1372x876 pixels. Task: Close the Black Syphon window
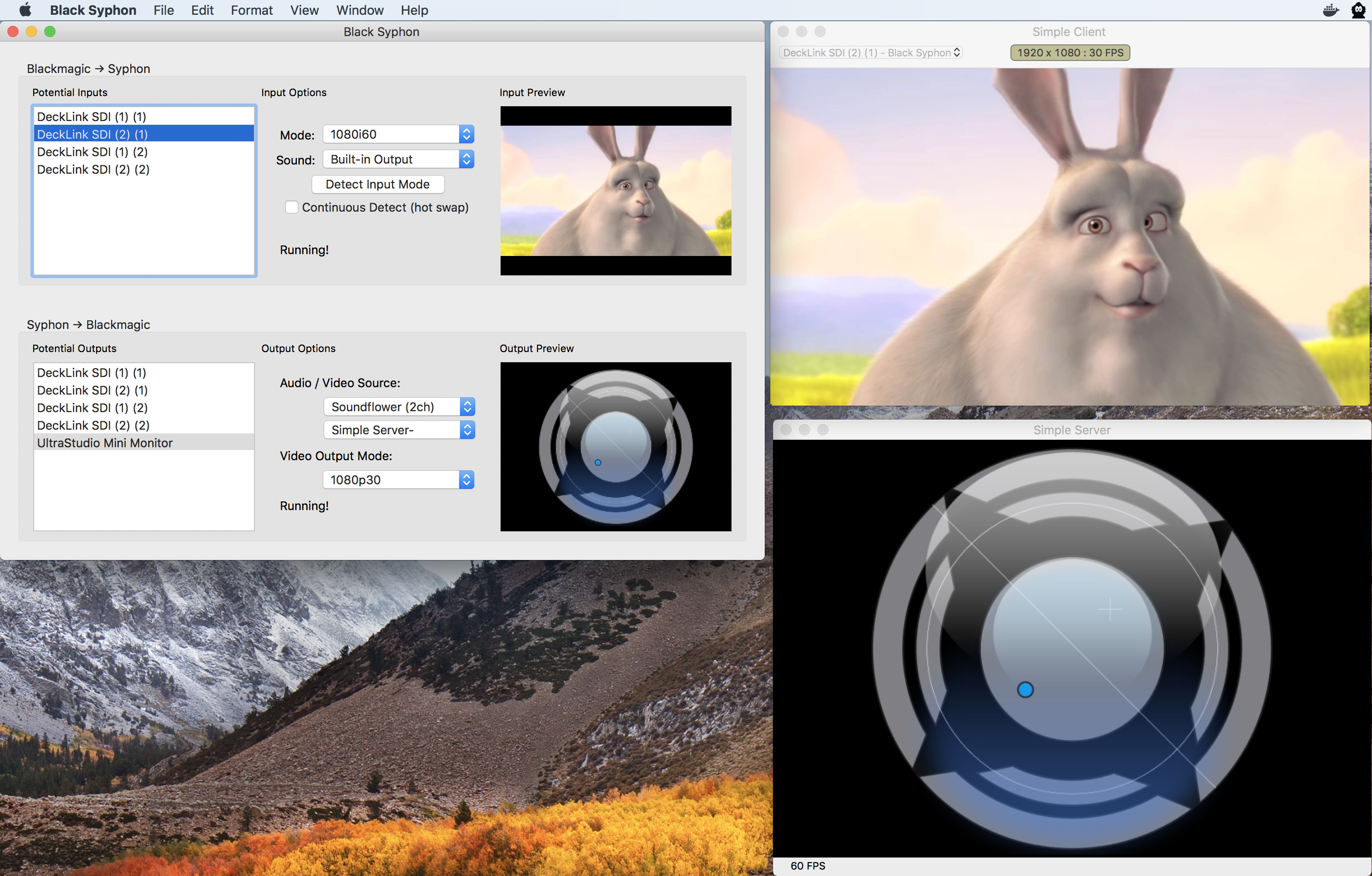(13, 32)
